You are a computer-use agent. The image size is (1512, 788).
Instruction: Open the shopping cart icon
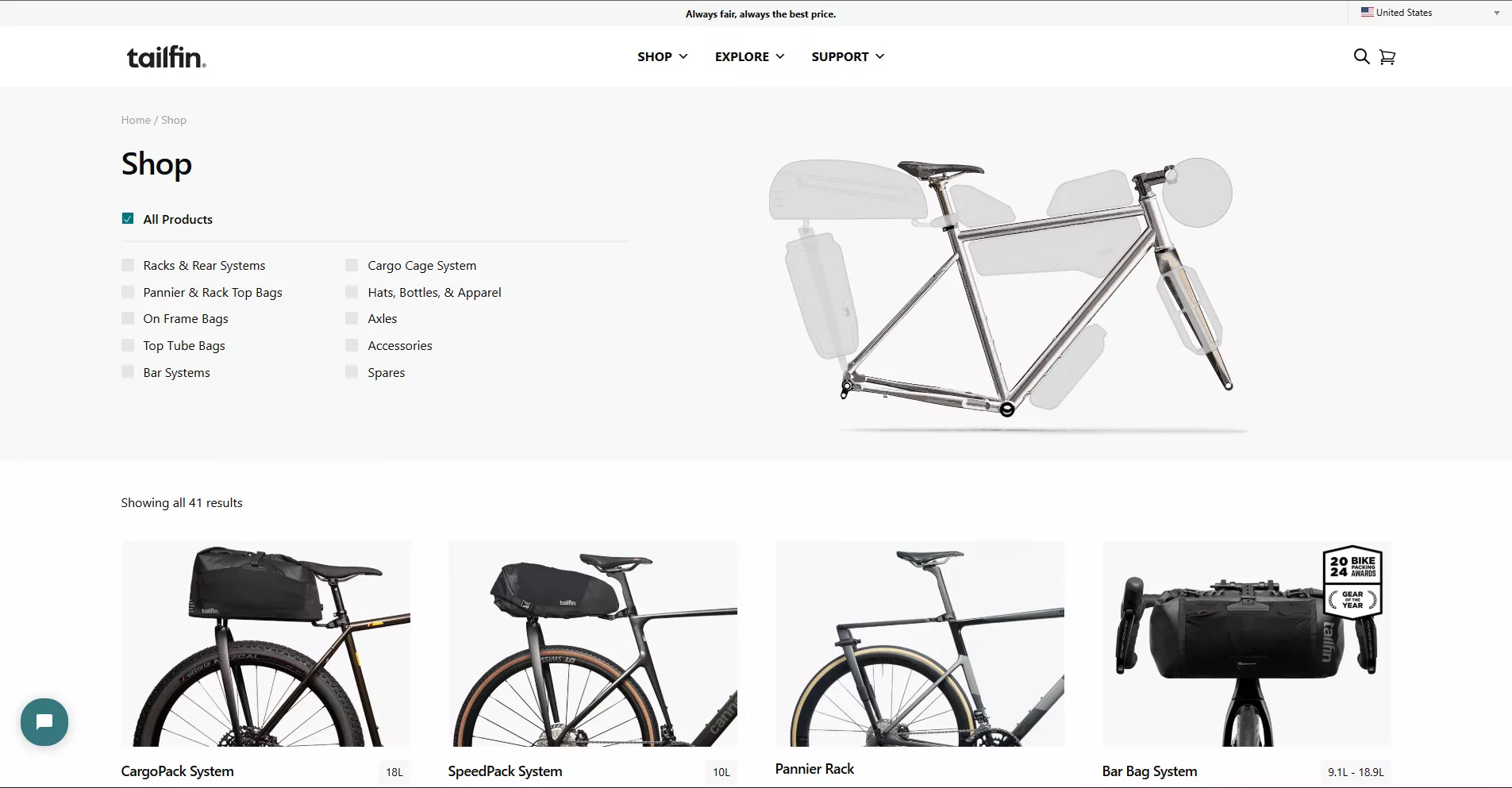(1387, 57)
